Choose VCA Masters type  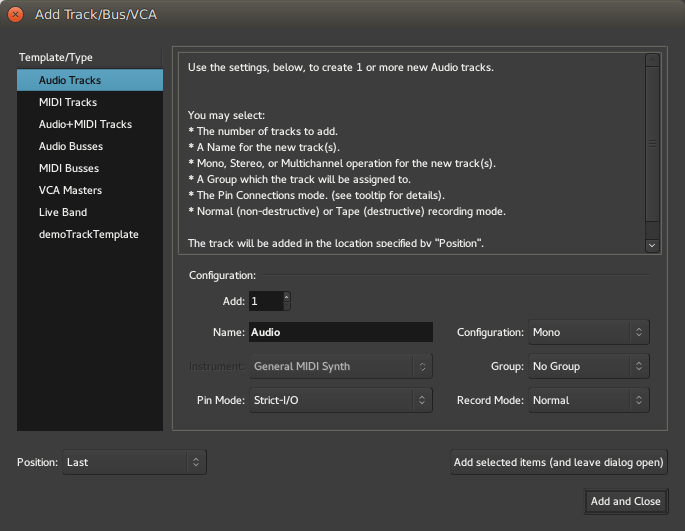(x=90, y=190)
